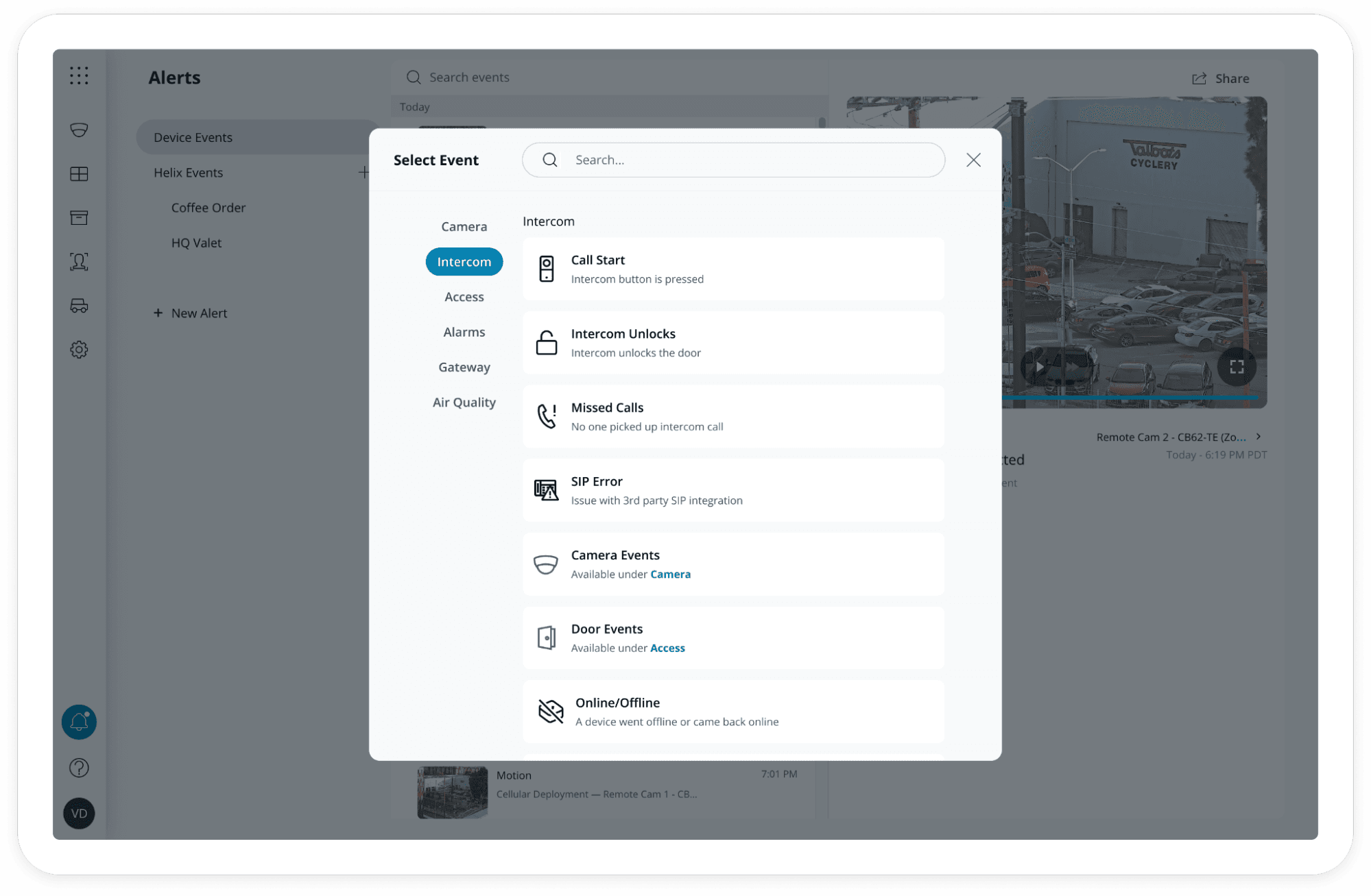The width and height of the screenshot is (1371, 896).
Task: Open the help question mark icon
Action: [x=79, y=768]
